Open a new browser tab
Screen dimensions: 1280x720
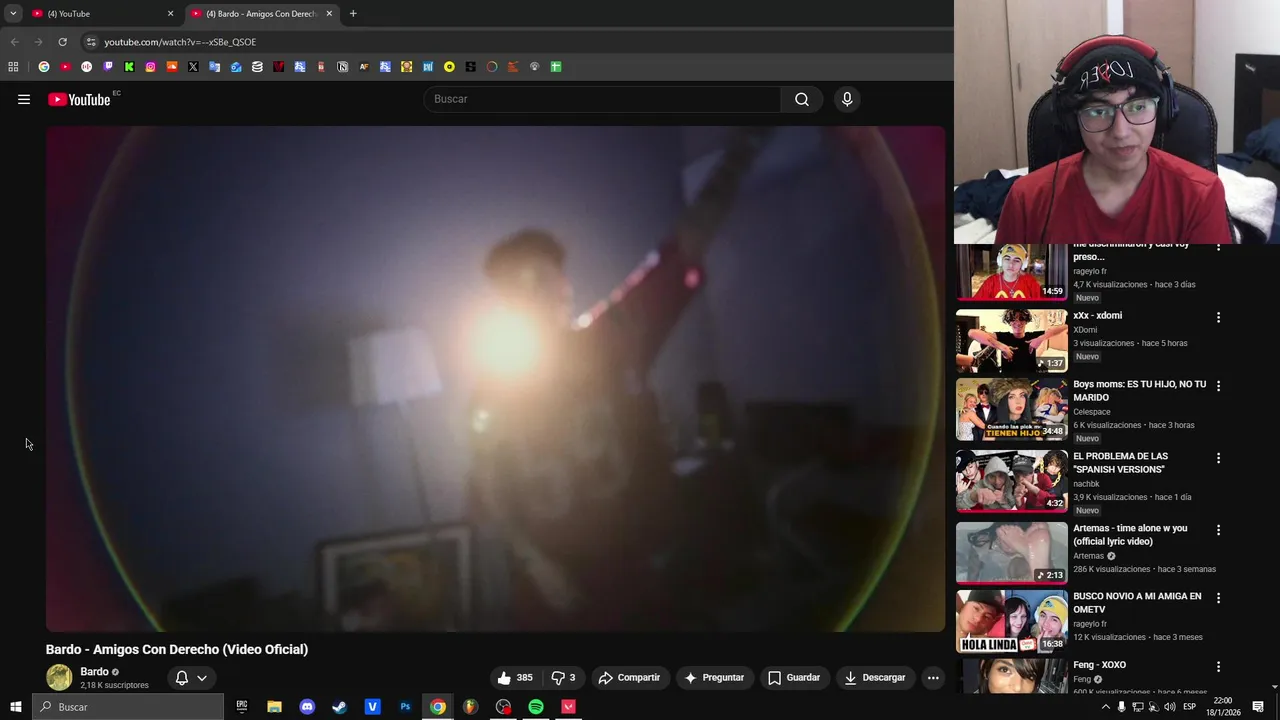coord(353,14)
